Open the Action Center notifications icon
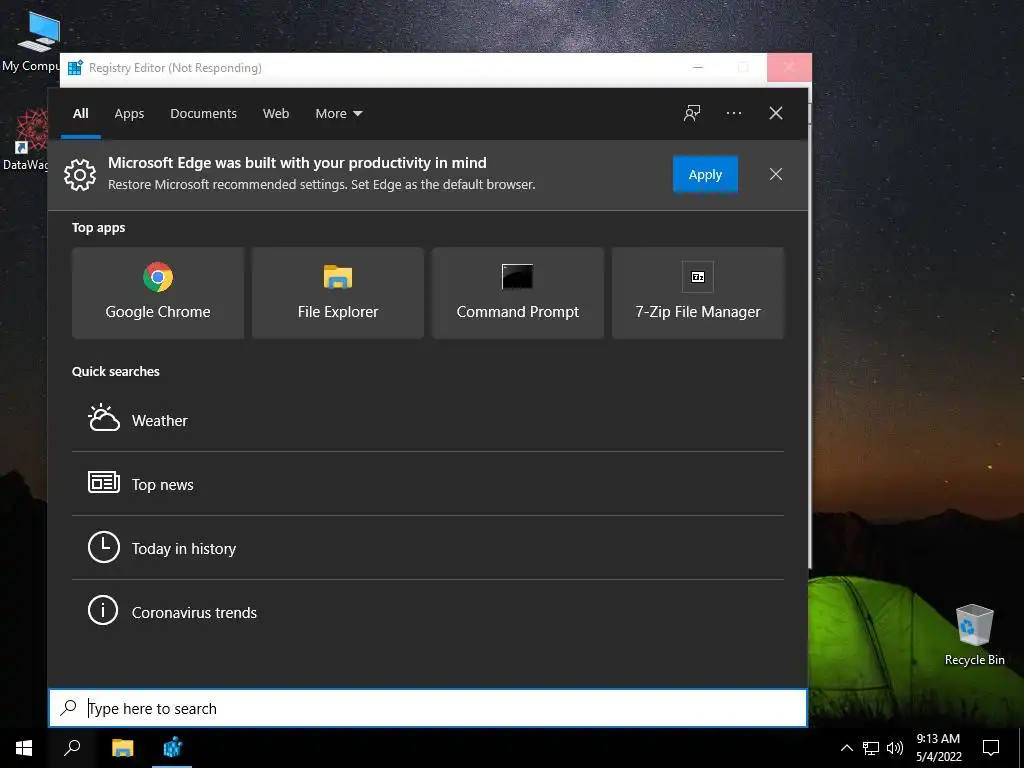 coord(991,748)
